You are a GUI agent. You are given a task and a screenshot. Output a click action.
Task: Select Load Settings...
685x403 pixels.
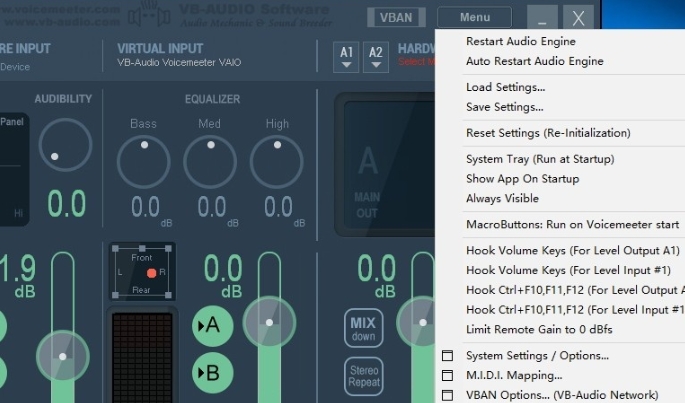(505, 87)
